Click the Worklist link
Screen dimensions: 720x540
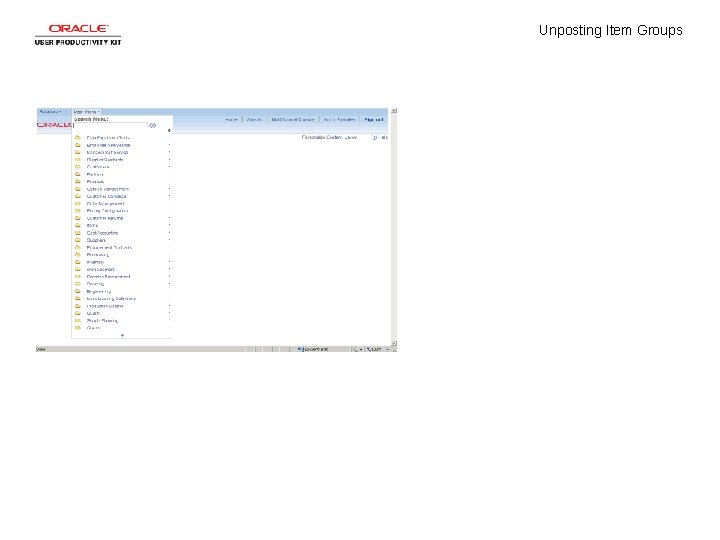[x=254, y=119]
